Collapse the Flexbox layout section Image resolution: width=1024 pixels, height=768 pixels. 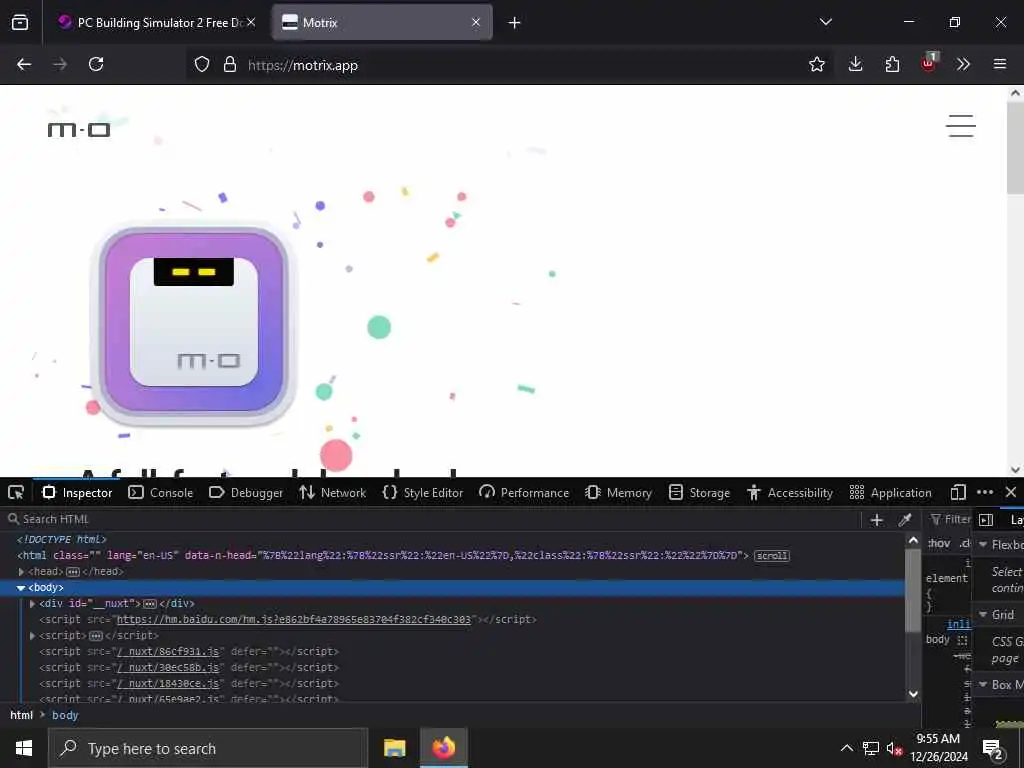click(983, 545)
